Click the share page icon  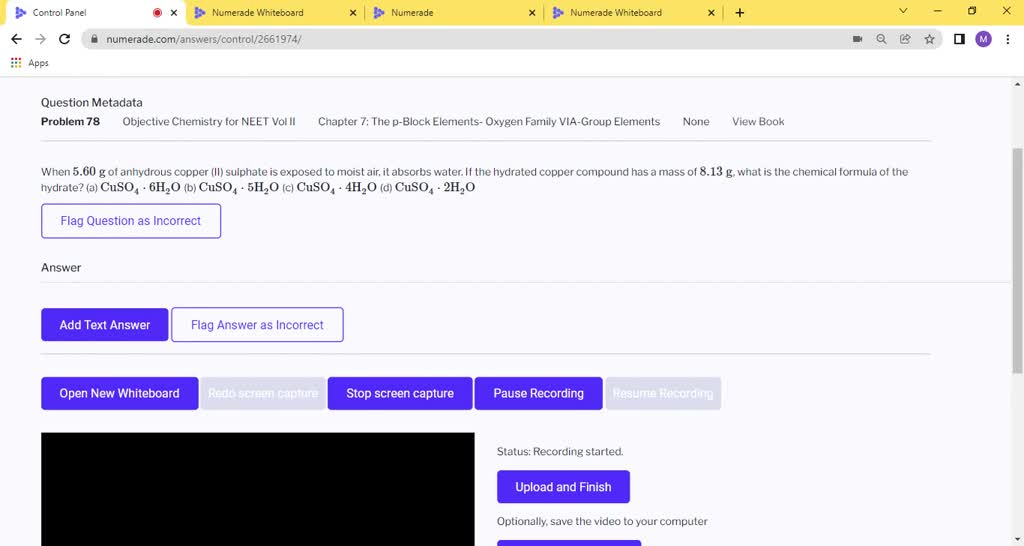[905, 39]
